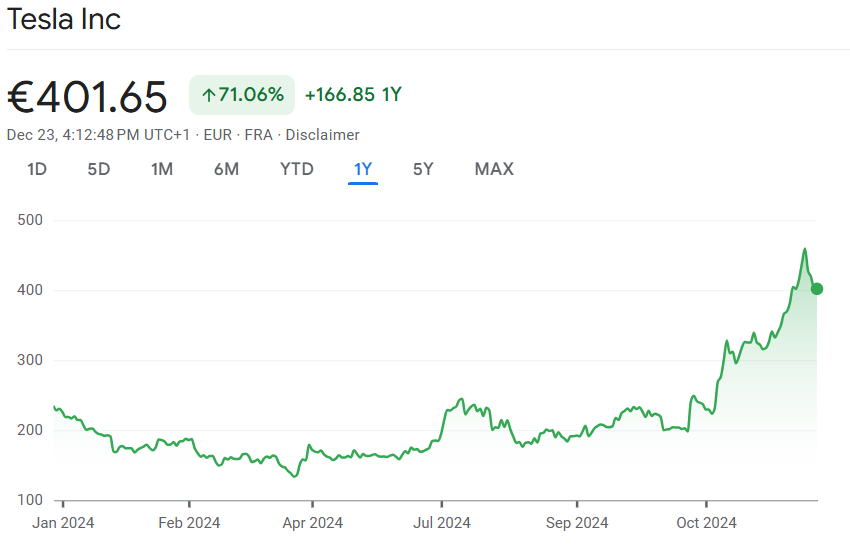The width and height of the screenshot is (850, 546).
Task: Open the 5Y range tab
Action: coord(423,169)
